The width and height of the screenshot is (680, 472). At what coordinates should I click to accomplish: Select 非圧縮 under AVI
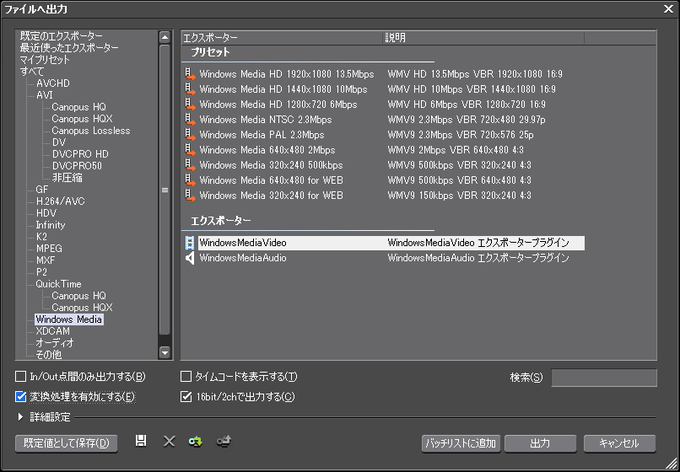[x=67, y=178]
